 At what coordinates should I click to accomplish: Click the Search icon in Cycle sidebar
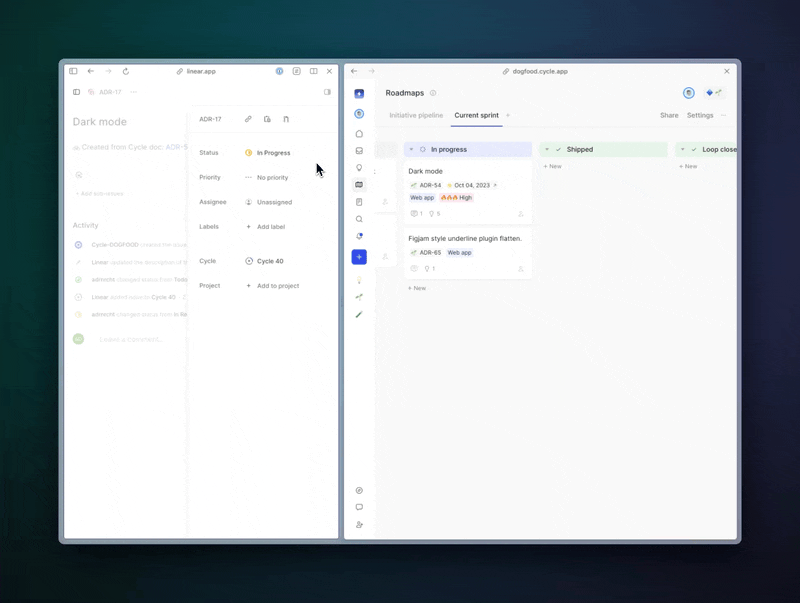359,219
